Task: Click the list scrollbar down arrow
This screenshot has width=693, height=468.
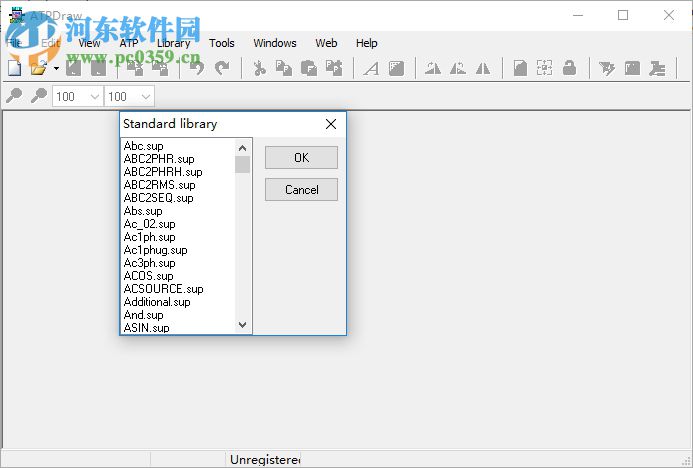Action: [242, 325]
